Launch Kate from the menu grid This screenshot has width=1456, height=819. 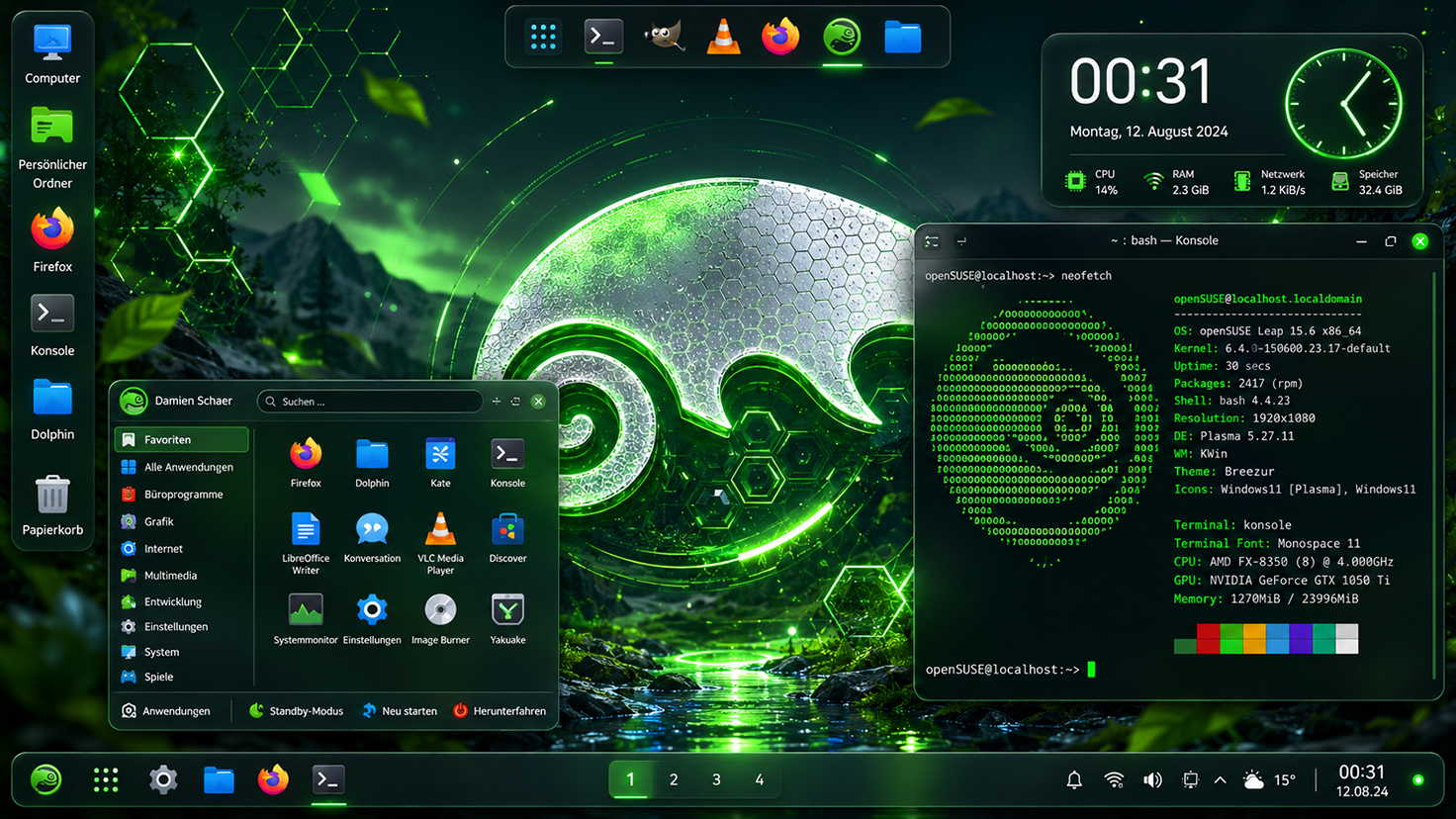click(440, 463)
